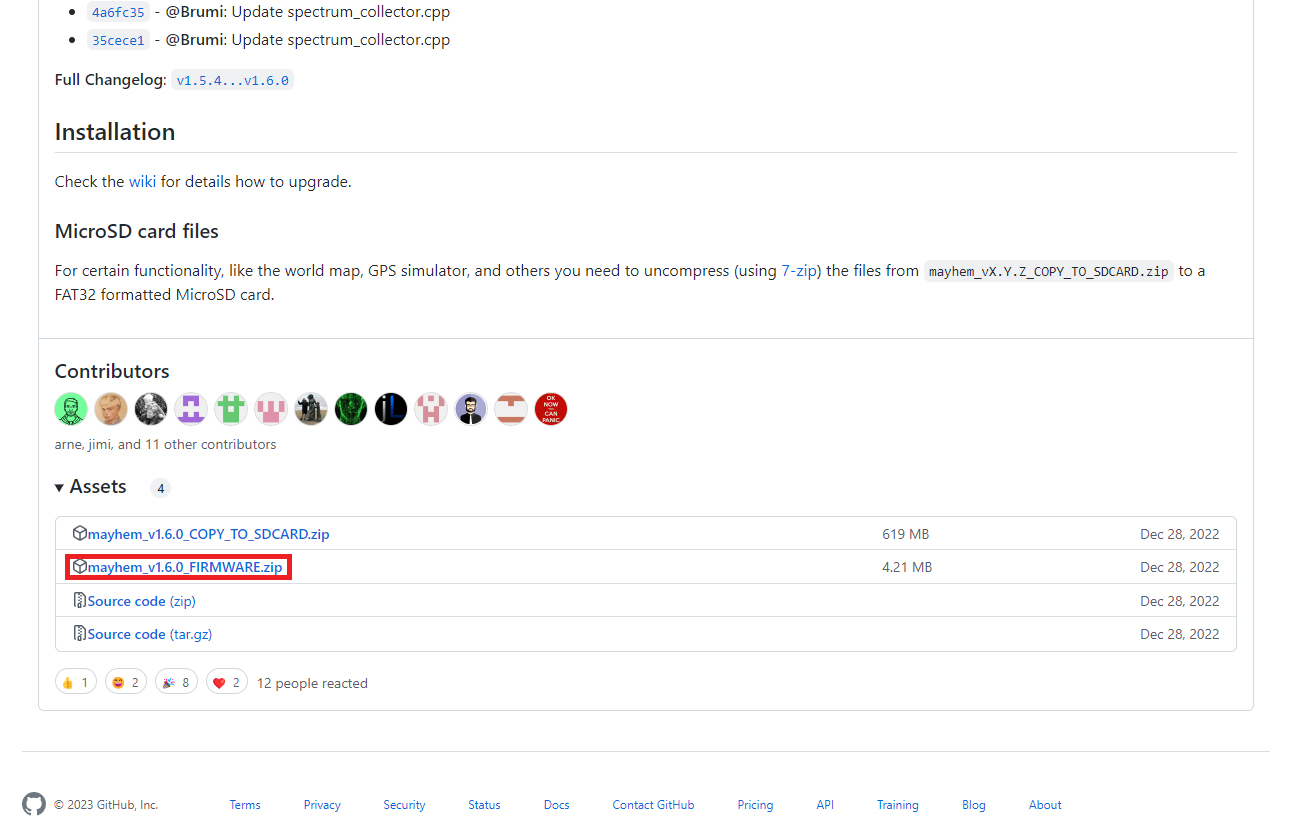This screenshot has height=828, width=1298.
Task: Click the GitHub logo in footer
Action: coord(34,804)
